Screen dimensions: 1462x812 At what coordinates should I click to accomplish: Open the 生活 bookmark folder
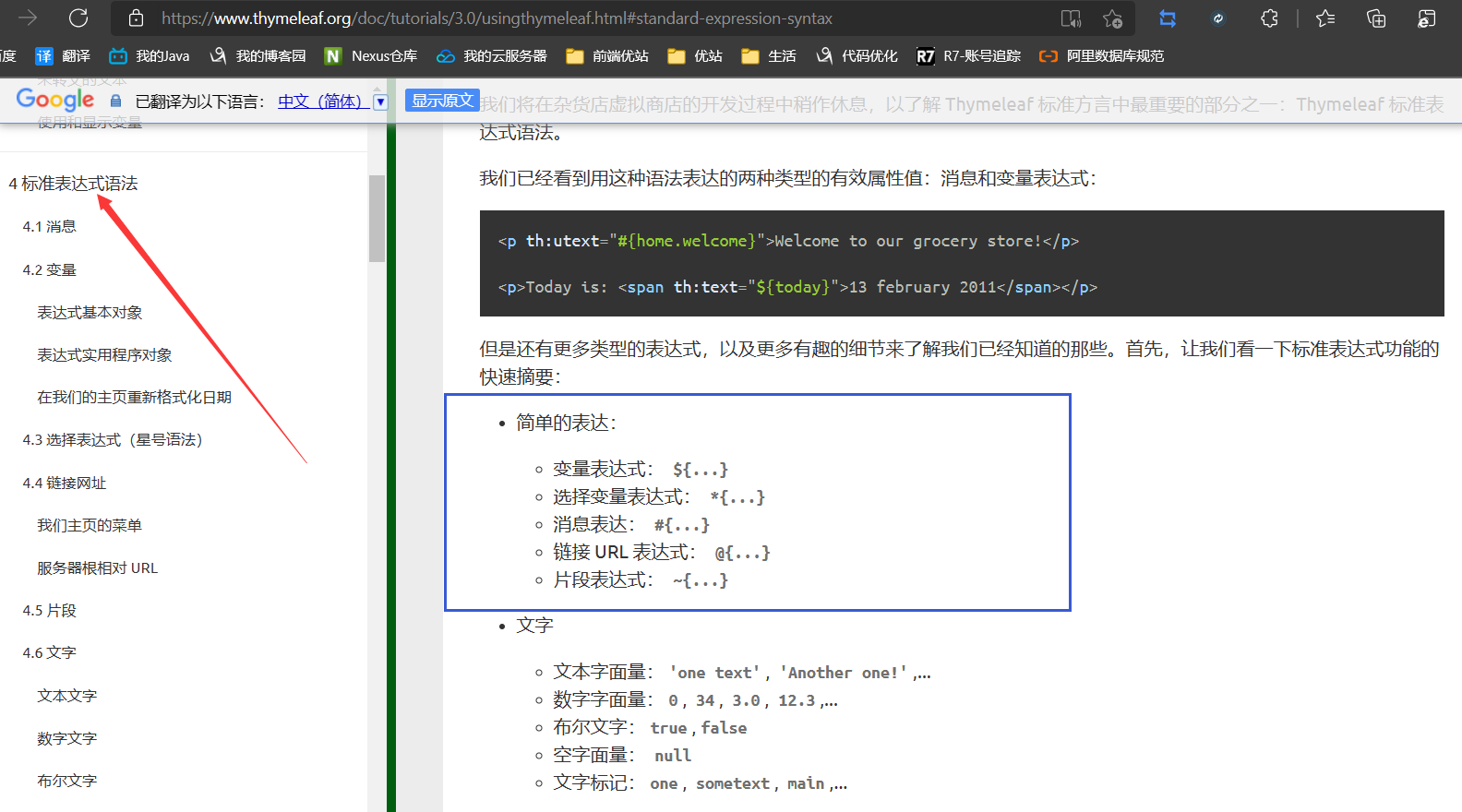[769, 56]
